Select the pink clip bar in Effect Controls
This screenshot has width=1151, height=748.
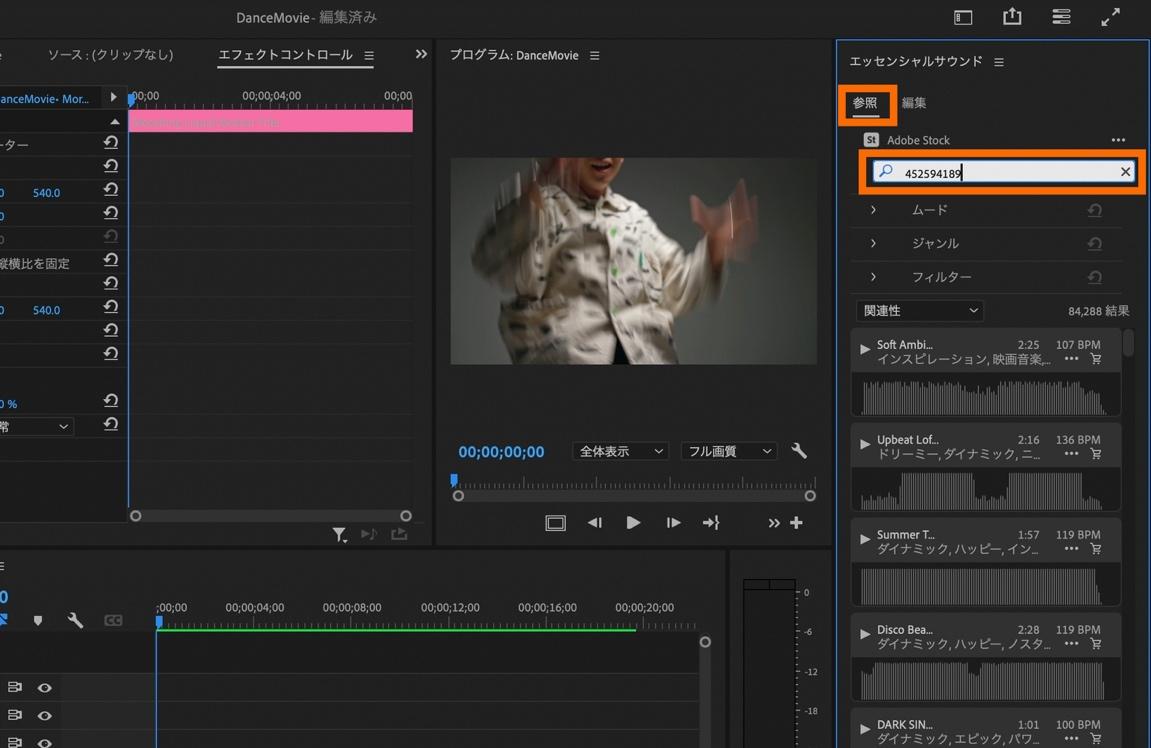click(271, 121)
